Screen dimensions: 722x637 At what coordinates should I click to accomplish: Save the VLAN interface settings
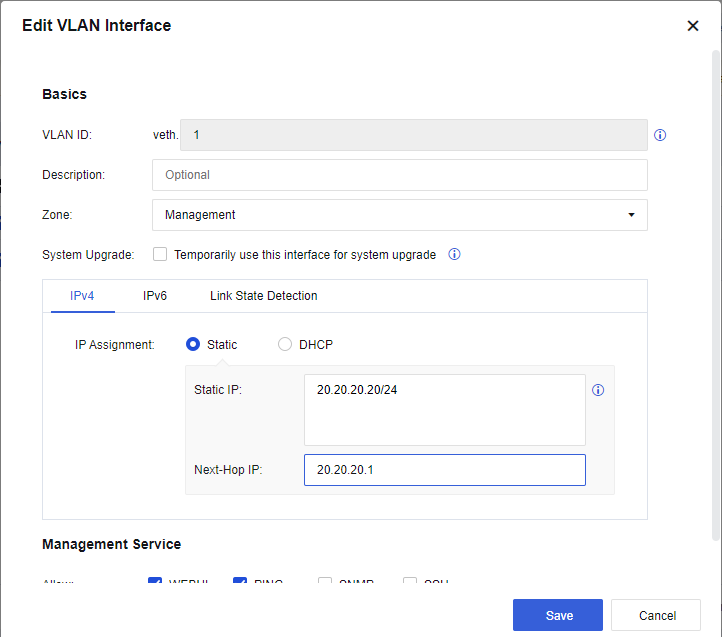[558, 615]
